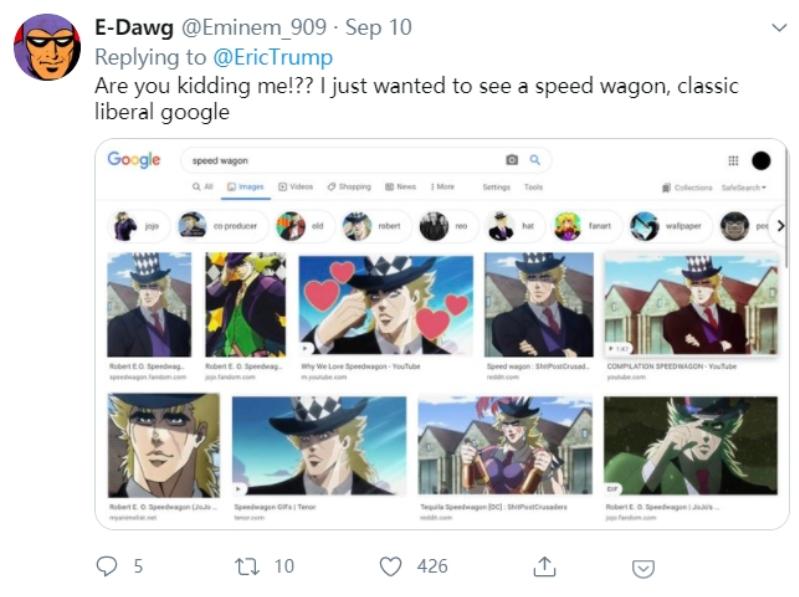Switch to the Videos search tab

(x=296, y=187)
